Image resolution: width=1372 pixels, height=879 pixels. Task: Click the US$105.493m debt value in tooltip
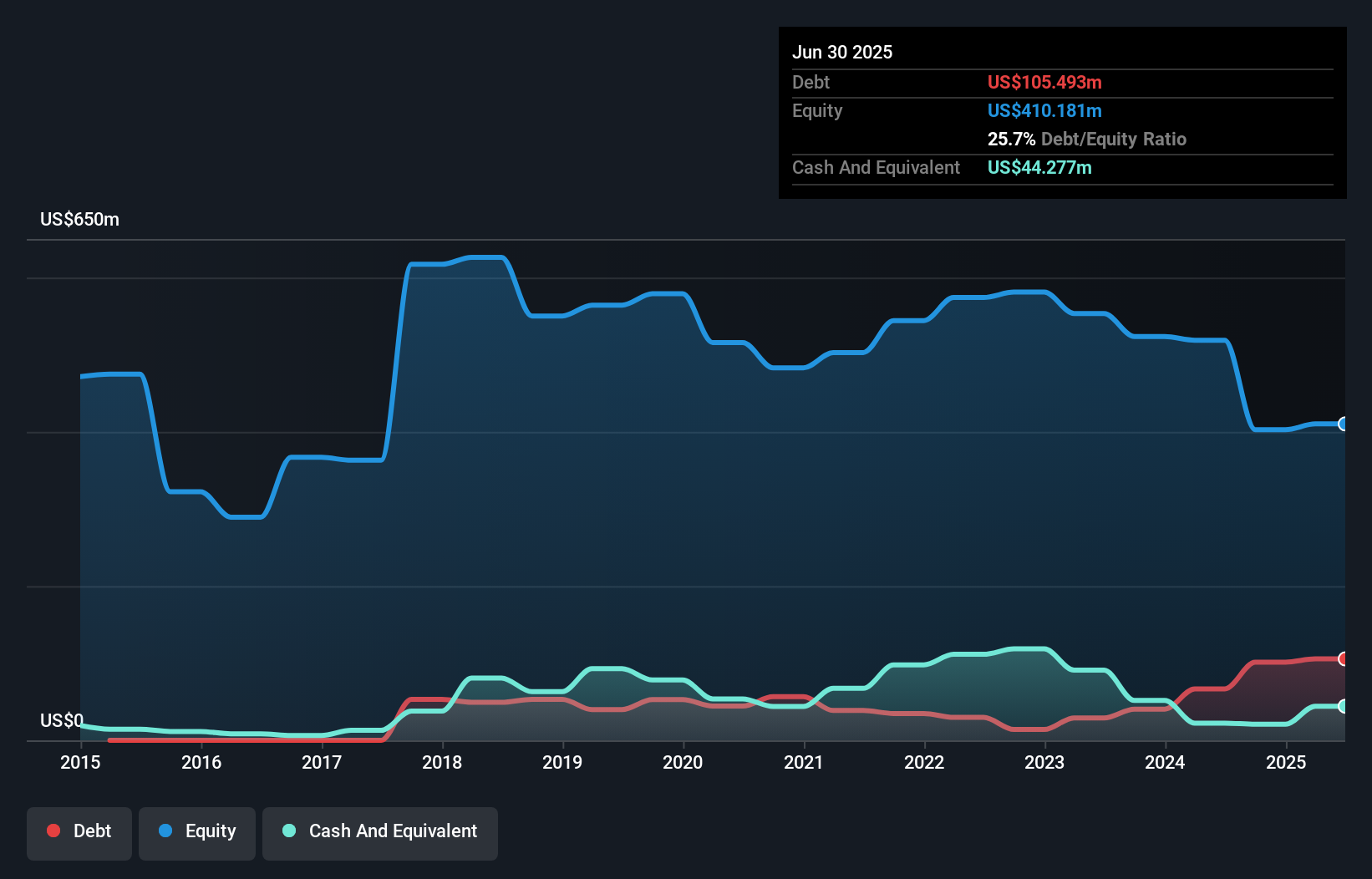pyautogui.click(x=1044, y=82)
